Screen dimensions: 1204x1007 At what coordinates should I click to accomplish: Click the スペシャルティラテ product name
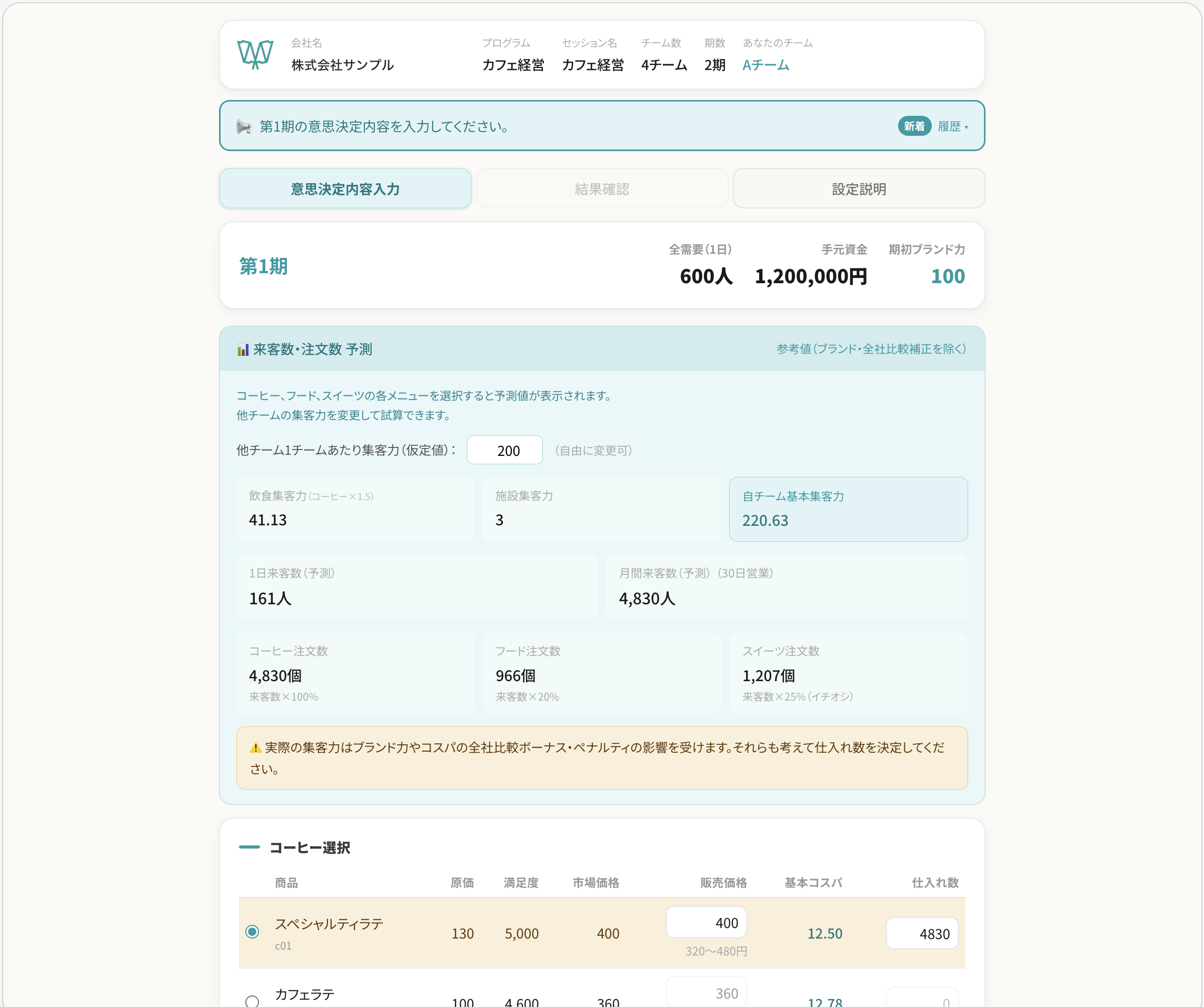pos(329,924)
